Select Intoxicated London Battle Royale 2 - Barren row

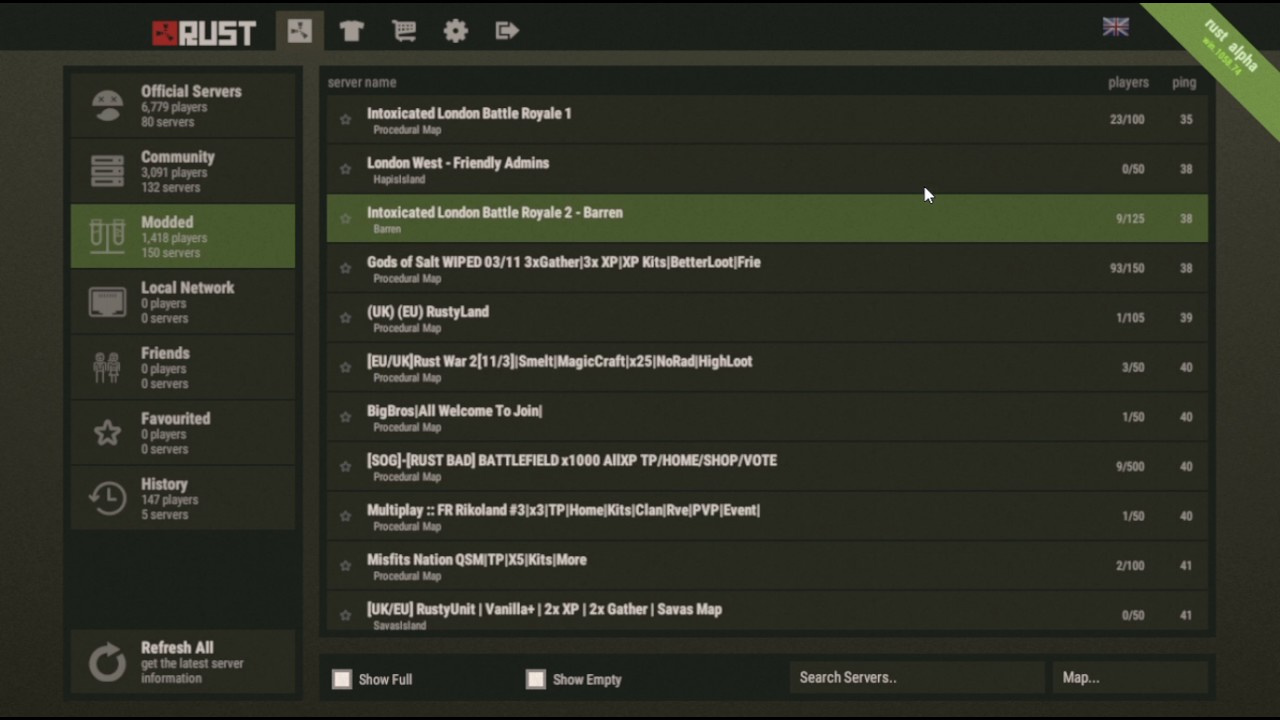[x=767, y=218]
